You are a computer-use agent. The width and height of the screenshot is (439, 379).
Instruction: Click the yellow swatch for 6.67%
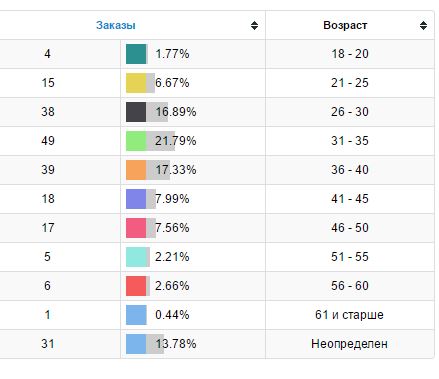(136, 83)
